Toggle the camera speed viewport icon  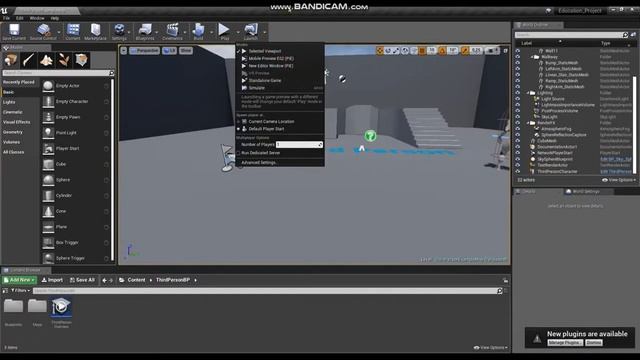point(491,51)
